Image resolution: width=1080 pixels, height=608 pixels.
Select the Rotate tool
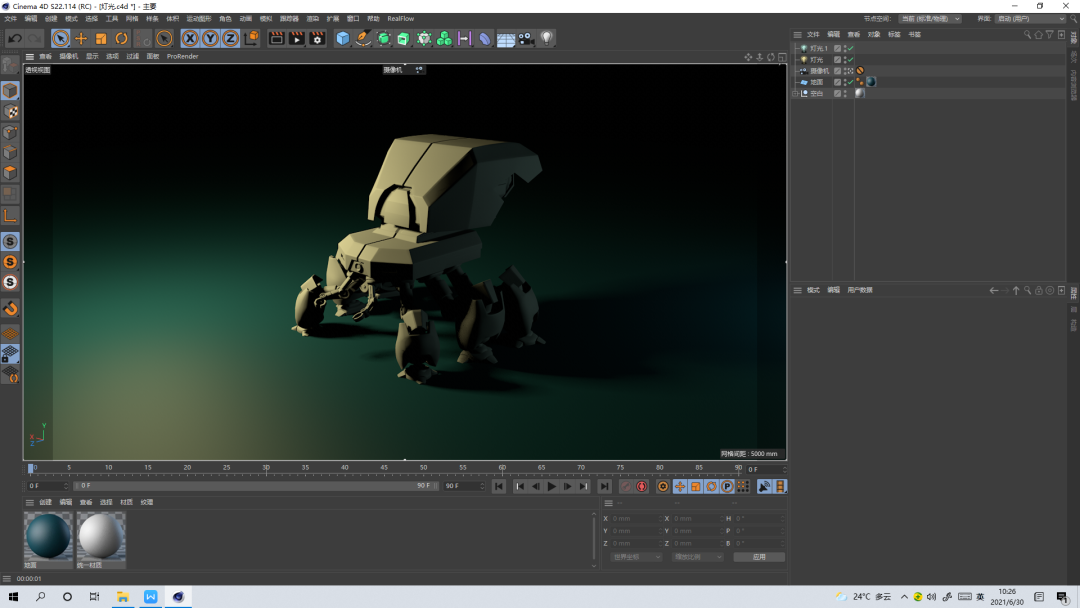coord(121,39)
